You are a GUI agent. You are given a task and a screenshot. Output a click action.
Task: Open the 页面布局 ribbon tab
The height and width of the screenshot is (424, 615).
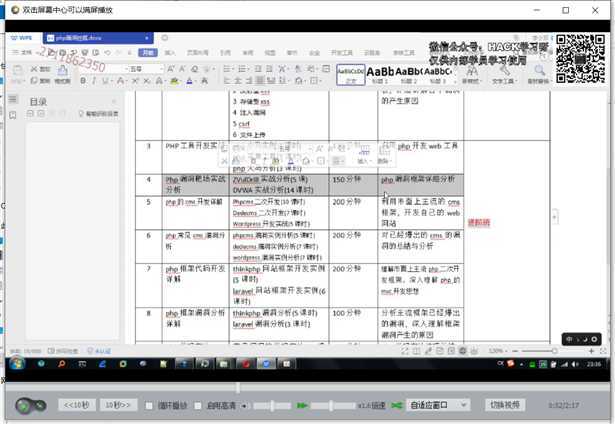[197, 53]
